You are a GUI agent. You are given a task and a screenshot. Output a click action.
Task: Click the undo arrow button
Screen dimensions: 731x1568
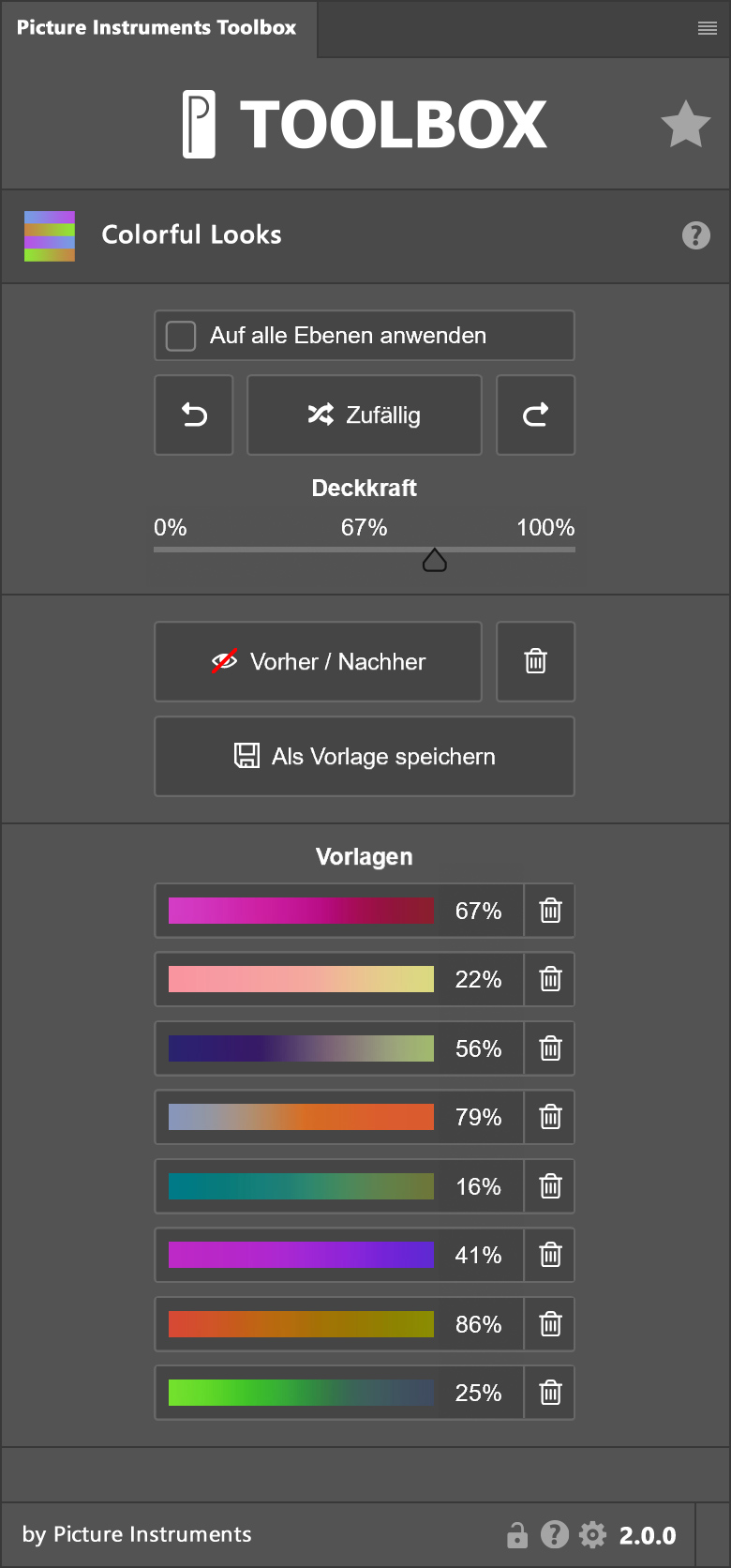click(194, 415)
